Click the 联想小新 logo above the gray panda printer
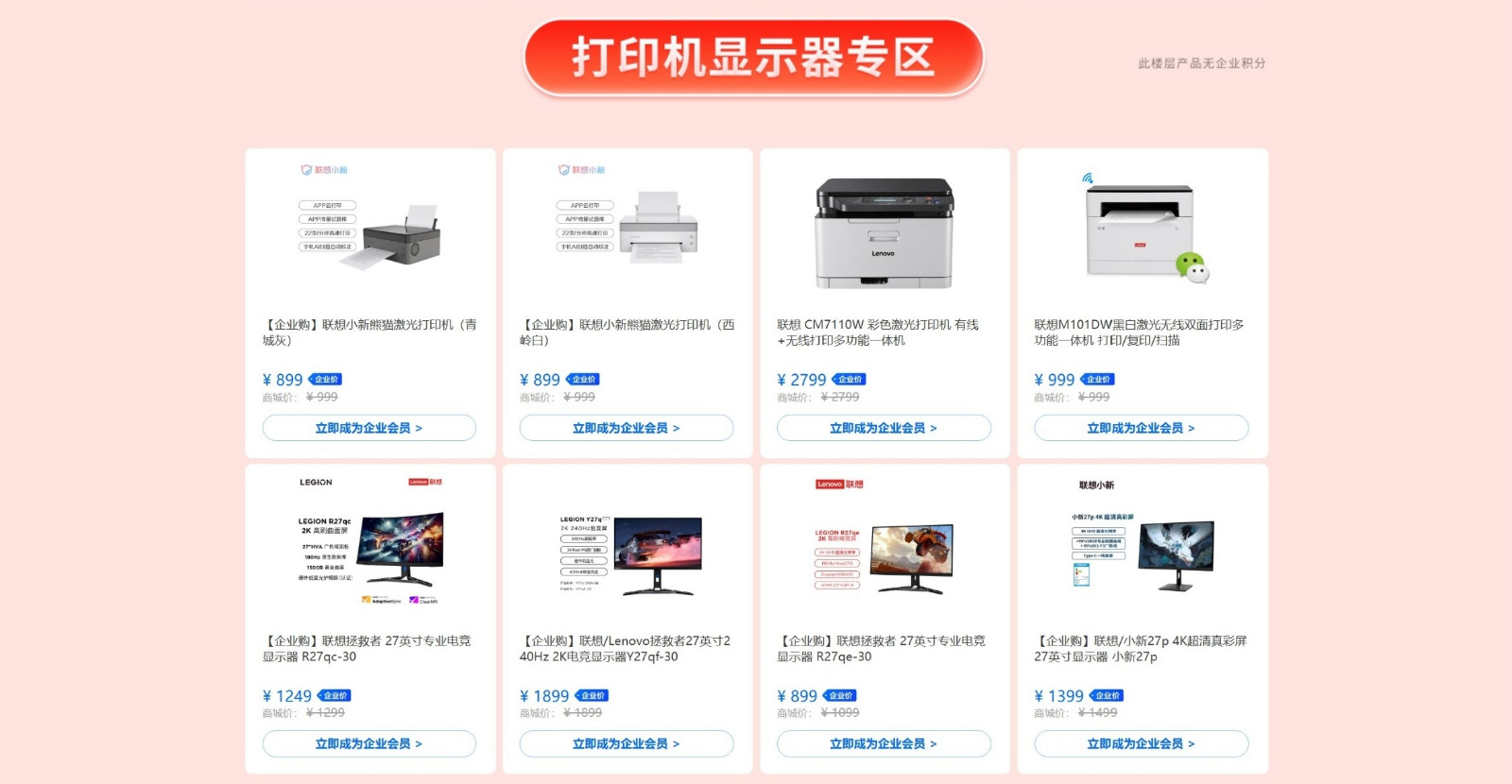 [324, 170]
